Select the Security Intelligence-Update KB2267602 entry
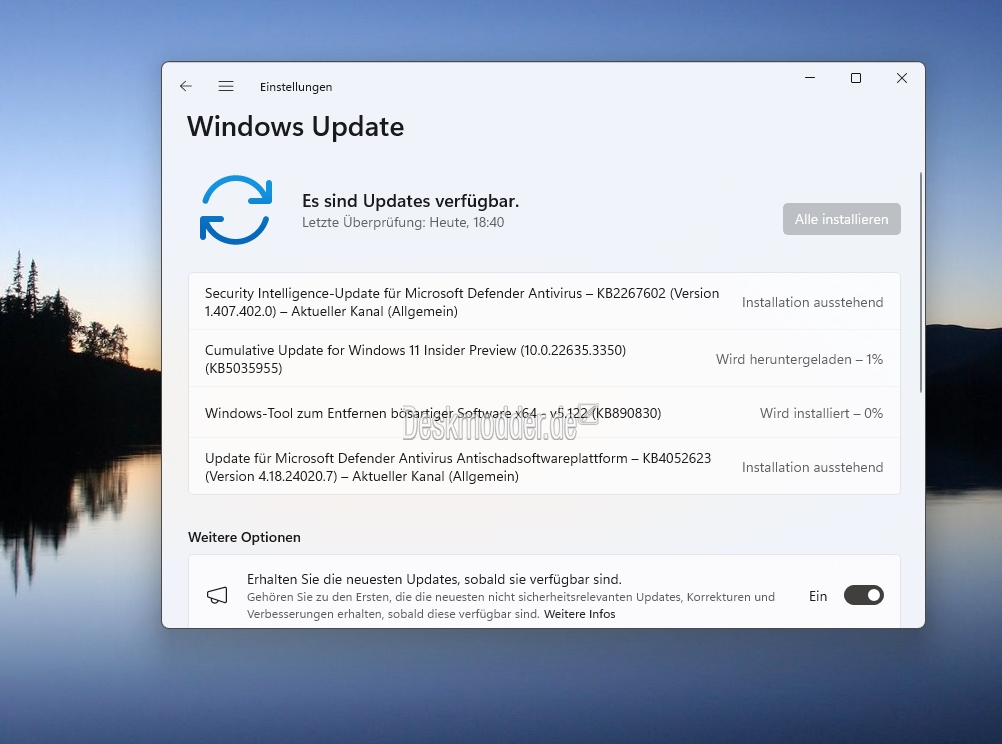 pyautogui.click(x=544, y=302)
